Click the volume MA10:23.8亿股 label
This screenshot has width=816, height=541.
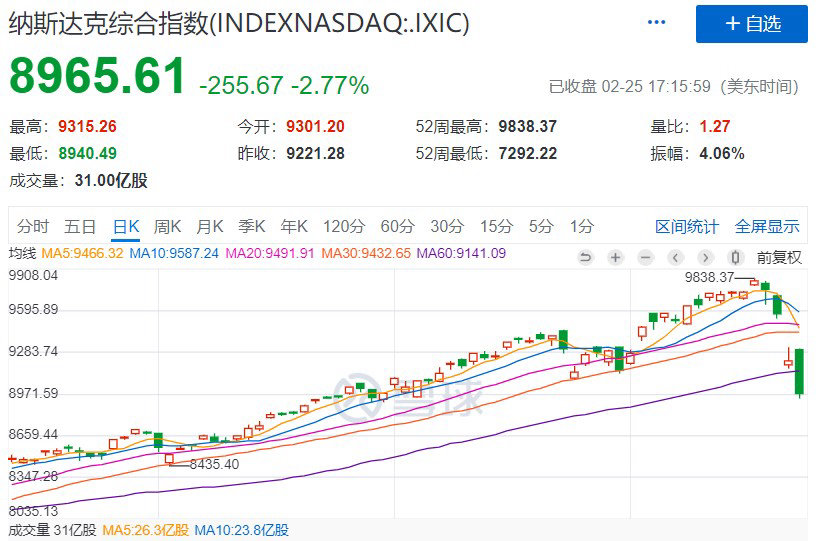coord(241,530)
